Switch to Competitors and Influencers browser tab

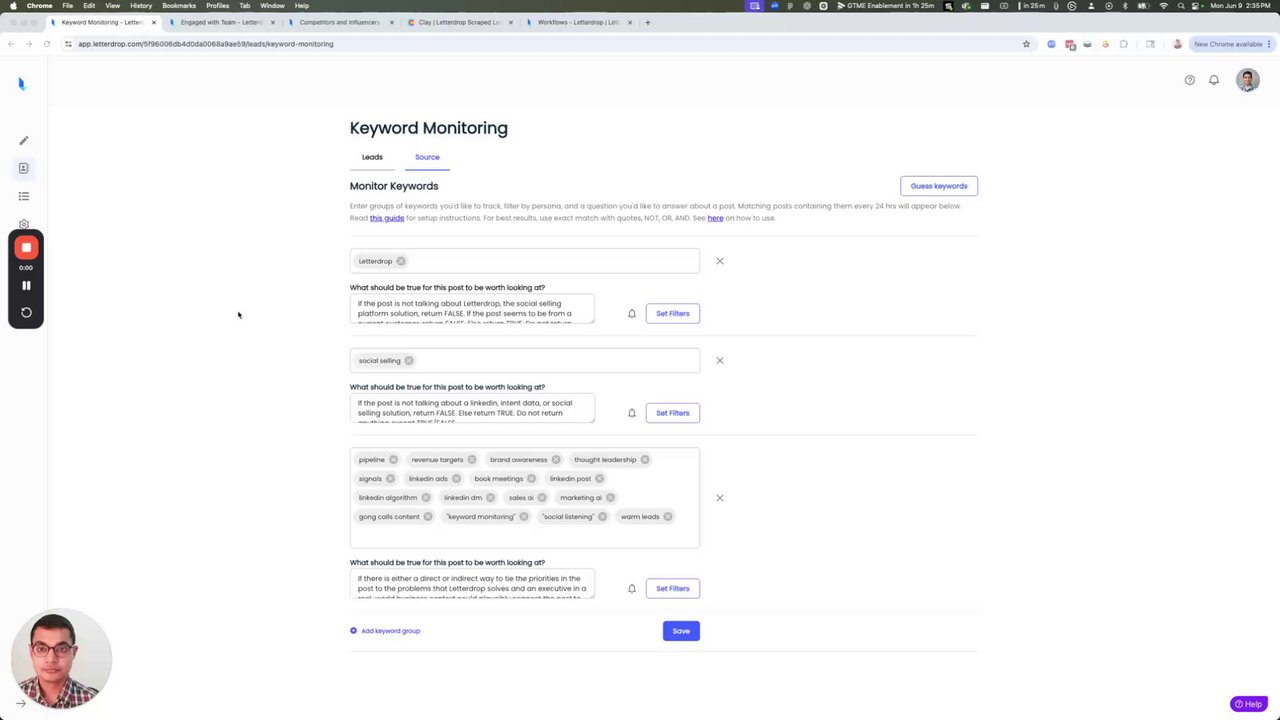tap(340, 22)
